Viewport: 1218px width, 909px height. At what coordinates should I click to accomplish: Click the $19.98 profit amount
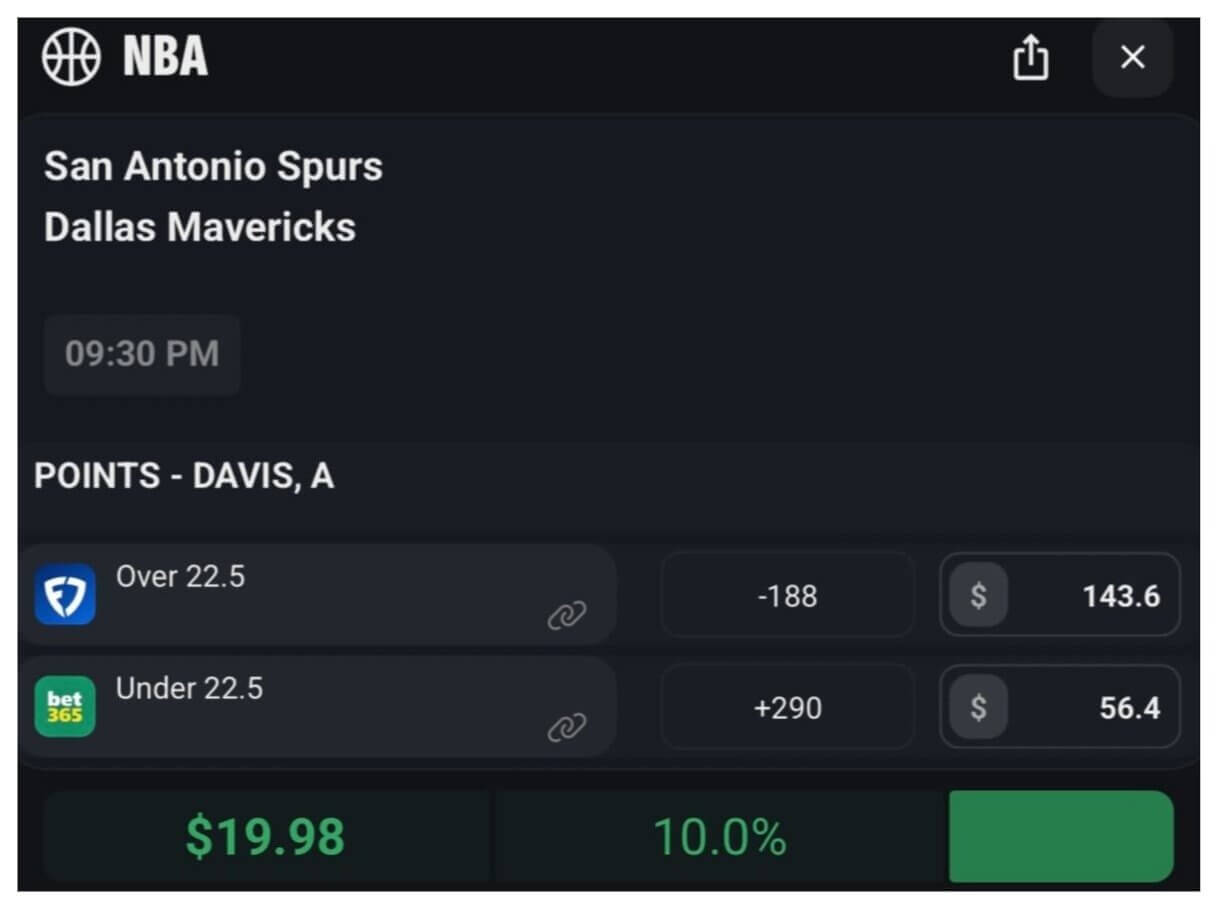(x=265, y=837)
